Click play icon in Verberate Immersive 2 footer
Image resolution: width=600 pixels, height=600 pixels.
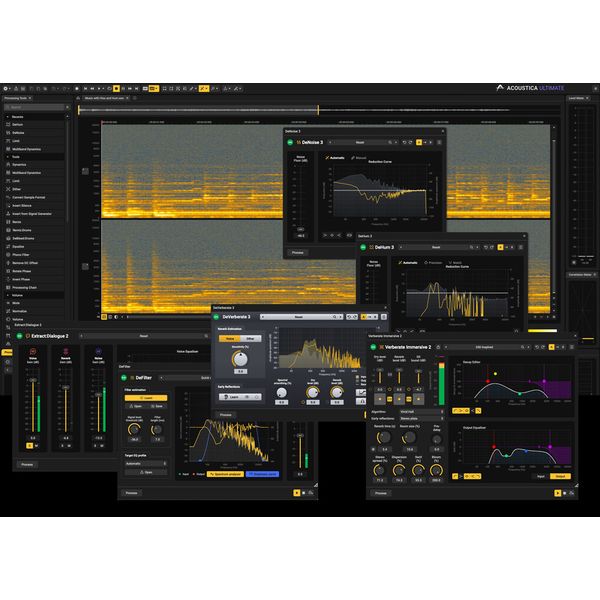tap(558, 493)
